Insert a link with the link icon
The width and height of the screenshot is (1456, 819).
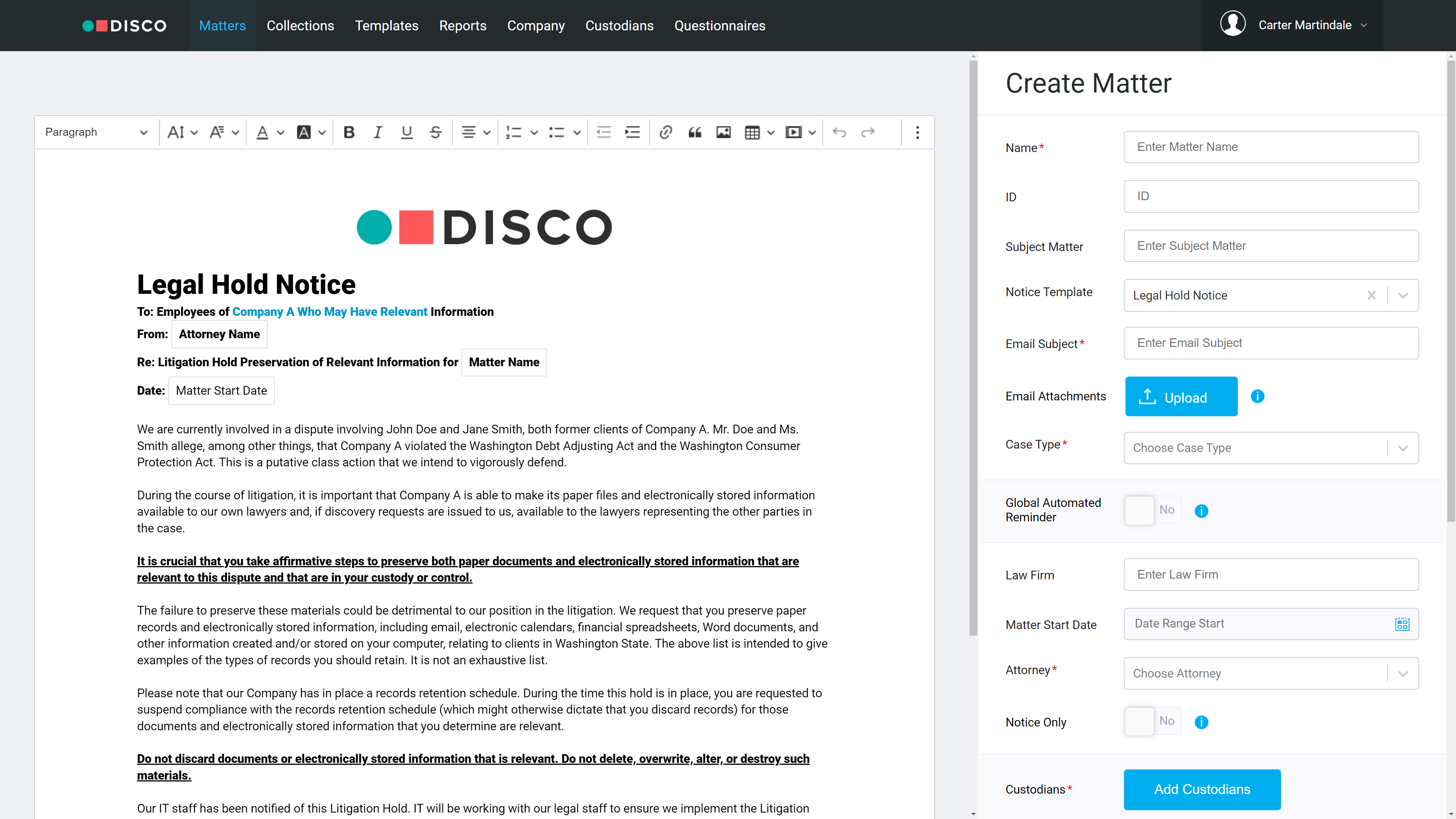tap(665, 132)
